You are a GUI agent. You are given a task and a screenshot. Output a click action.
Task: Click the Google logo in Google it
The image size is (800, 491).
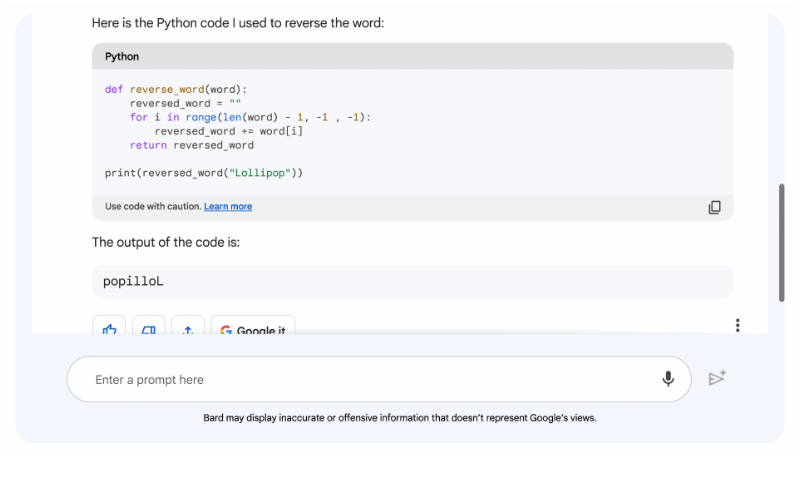click(226, 330)
